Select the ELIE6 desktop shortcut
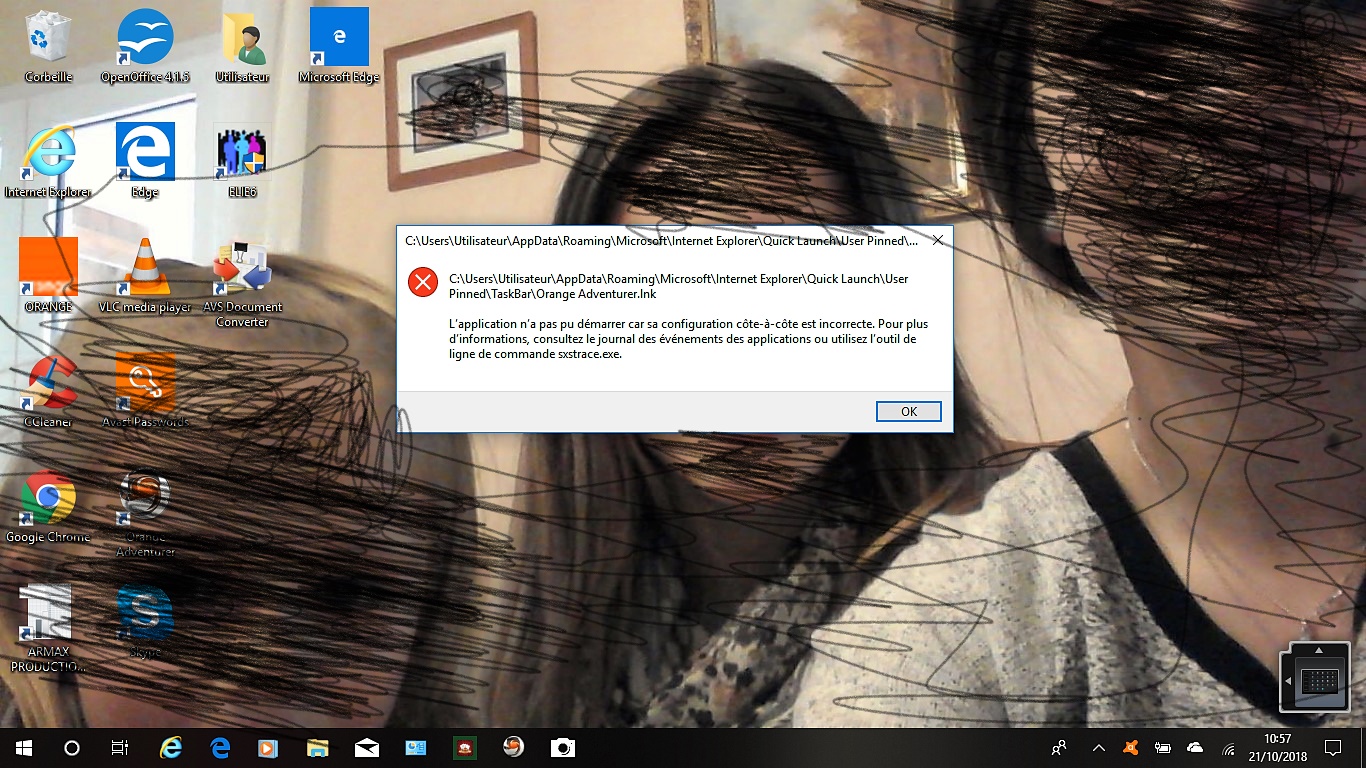Image resolution: width=1366 pixels, height=768 pixels. point(242,161)
